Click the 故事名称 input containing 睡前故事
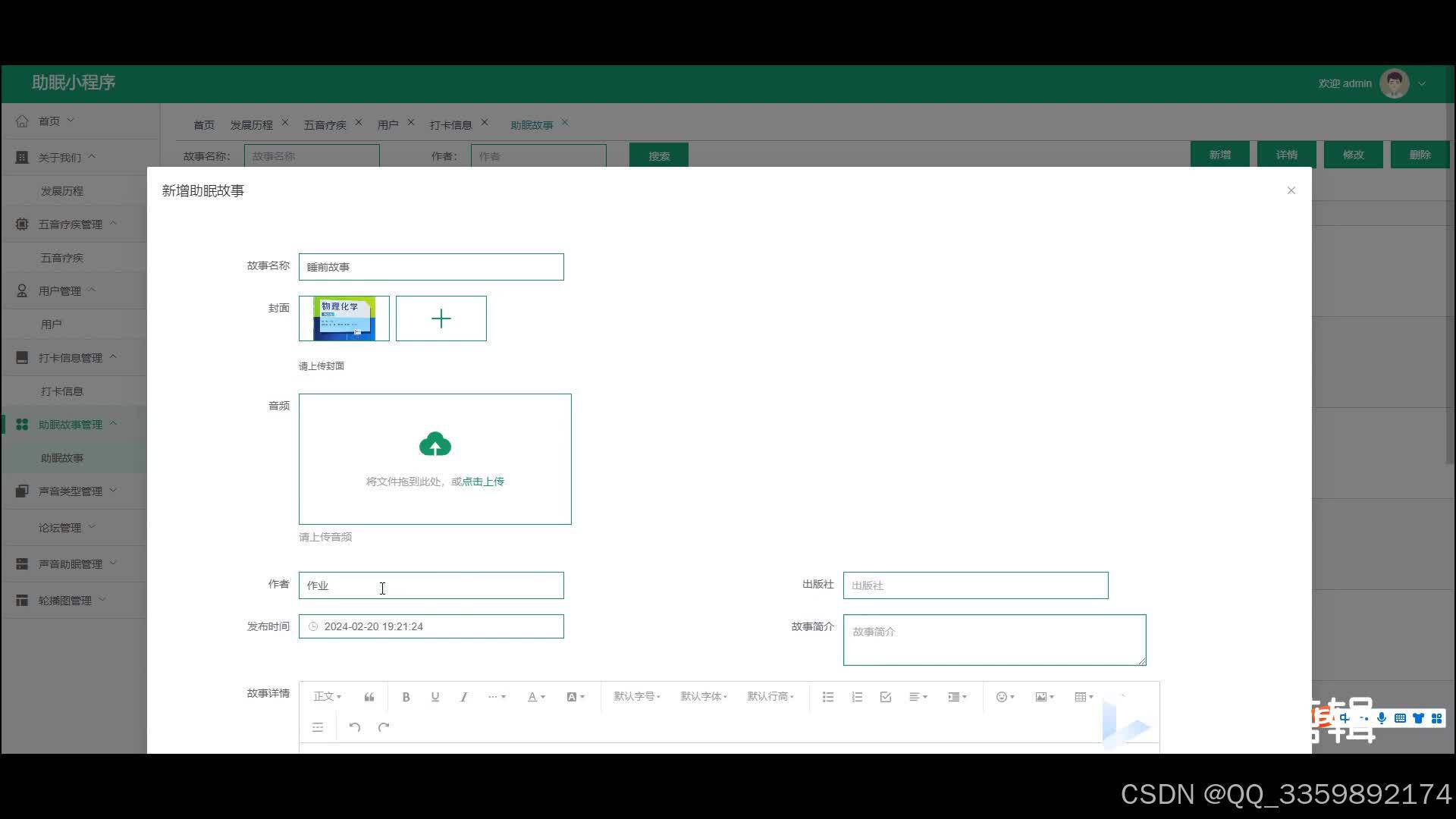Image resolution: width=1456 pixels, height=819 pixels. 431,267
